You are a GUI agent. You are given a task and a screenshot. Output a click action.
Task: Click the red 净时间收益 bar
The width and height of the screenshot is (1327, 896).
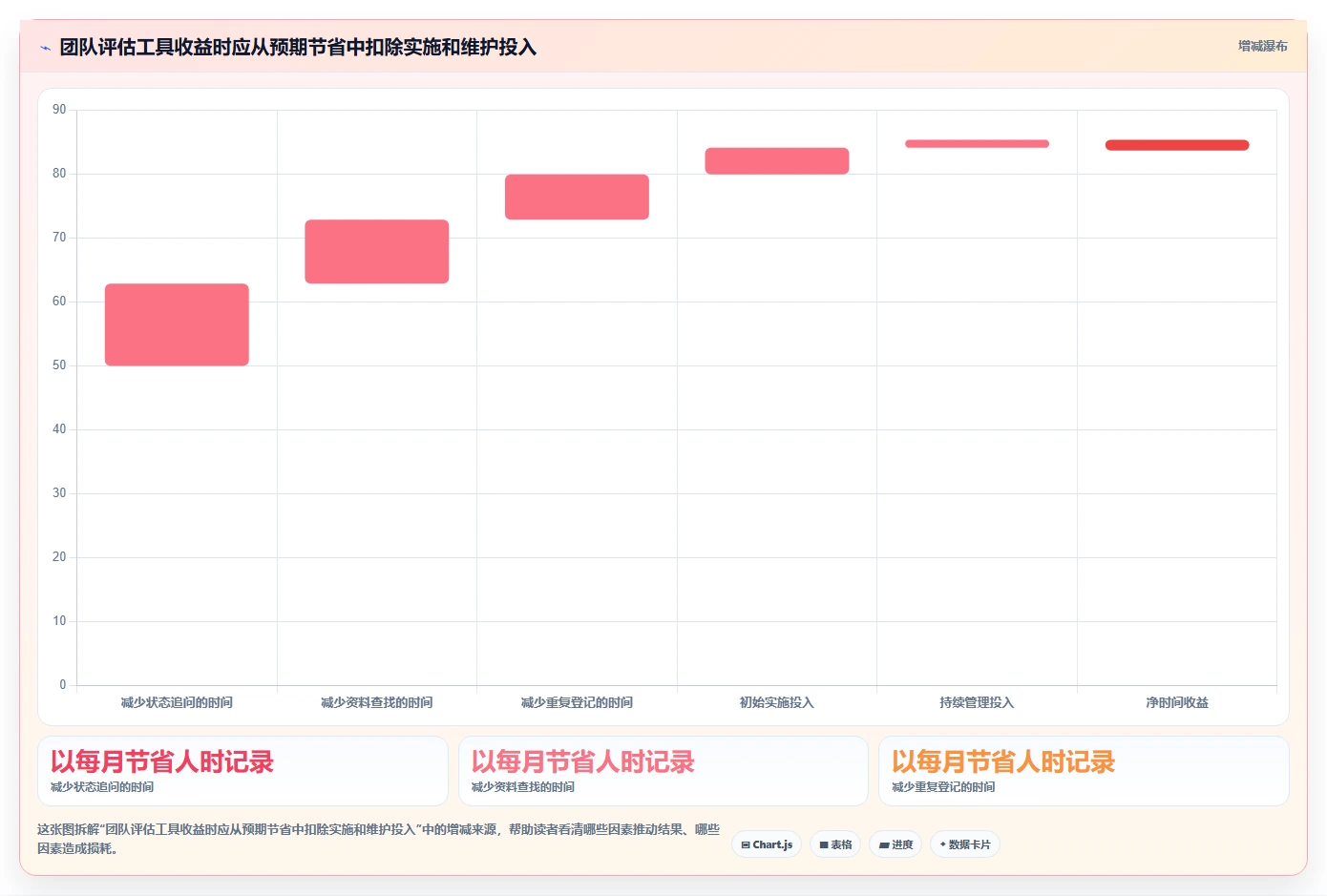tap(1177, 145)
